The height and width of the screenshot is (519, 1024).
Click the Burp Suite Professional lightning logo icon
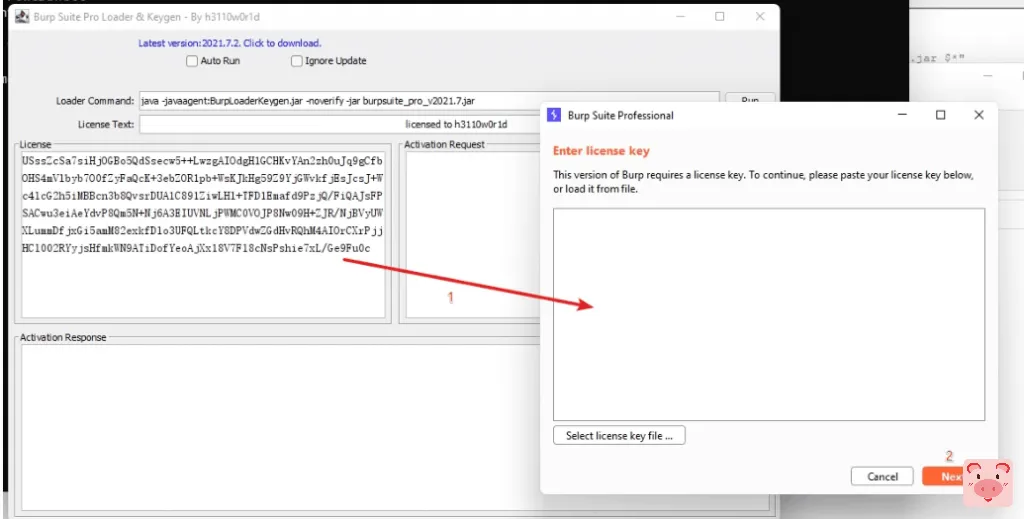(x=554, y=115)
